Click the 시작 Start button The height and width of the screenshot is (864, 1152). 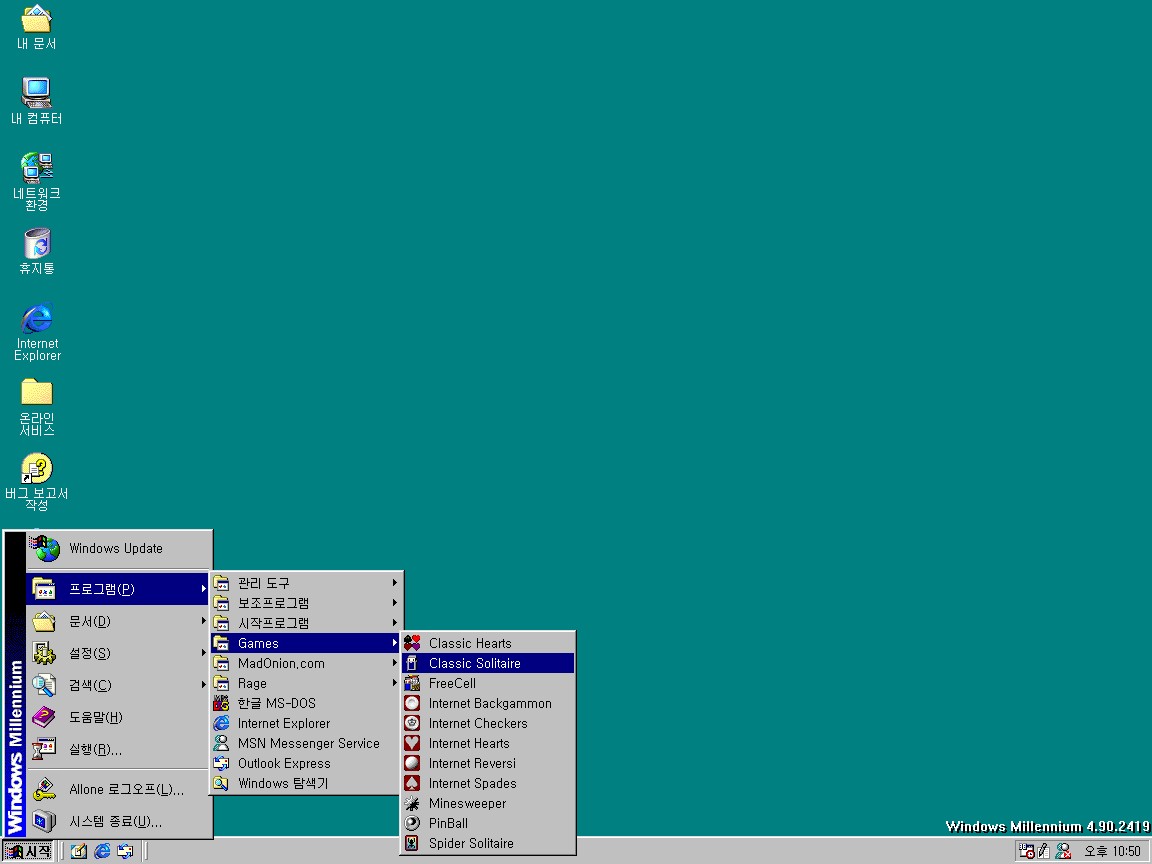pyautogui.click(x=28, y=852)
